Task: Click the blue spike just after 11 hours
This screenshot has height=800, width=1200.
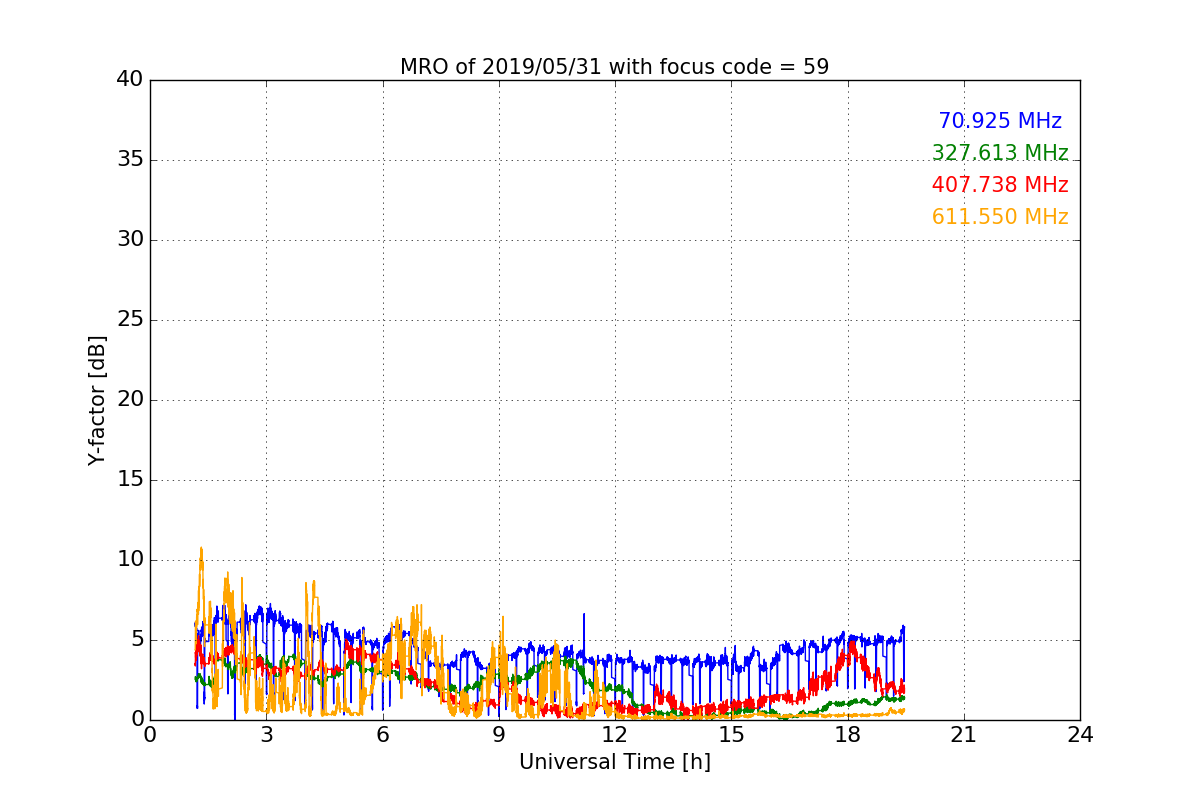Action: (x=584, y=616)
